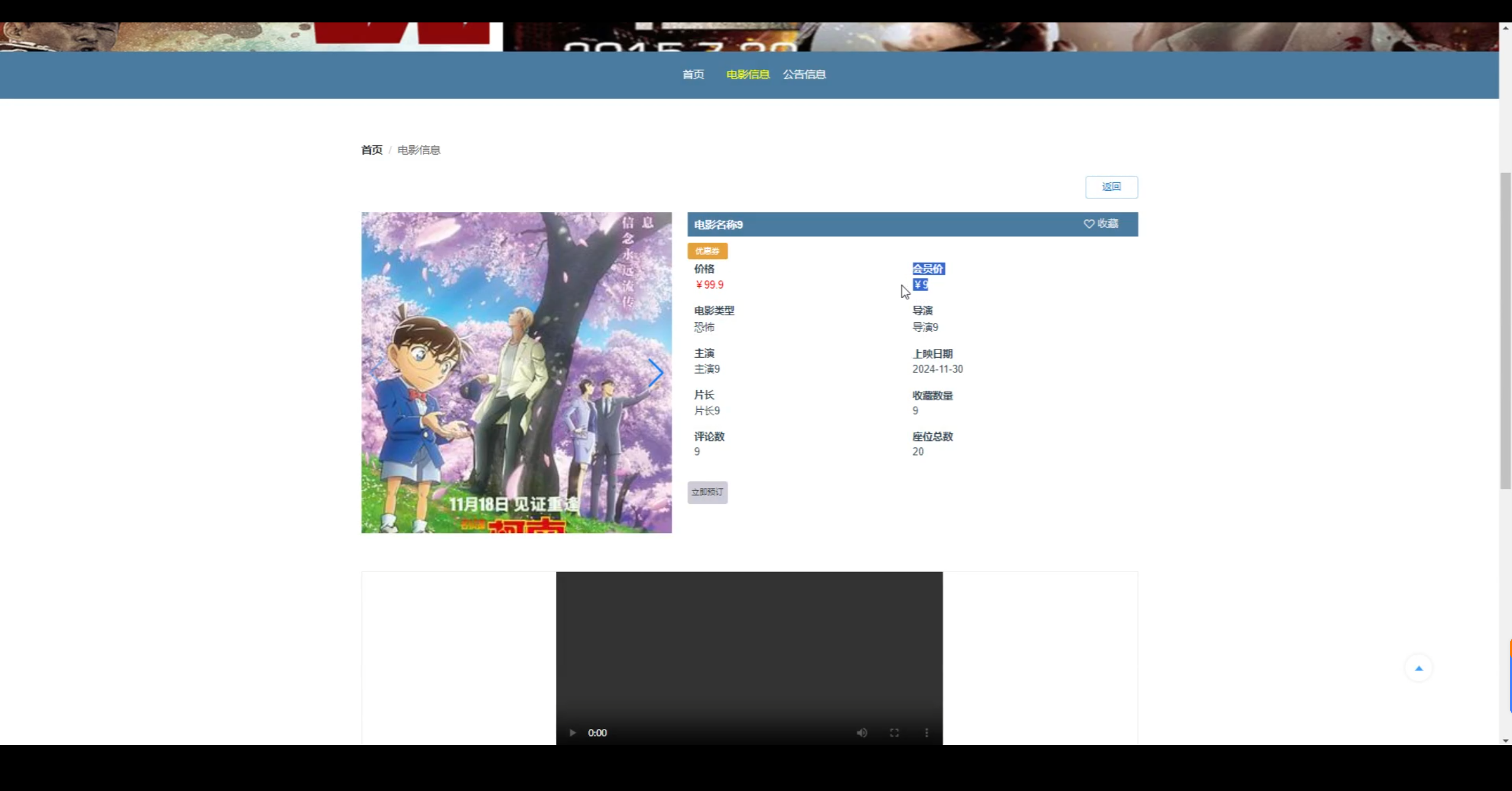Open 首页 in the navigation bar

point(693,74)
